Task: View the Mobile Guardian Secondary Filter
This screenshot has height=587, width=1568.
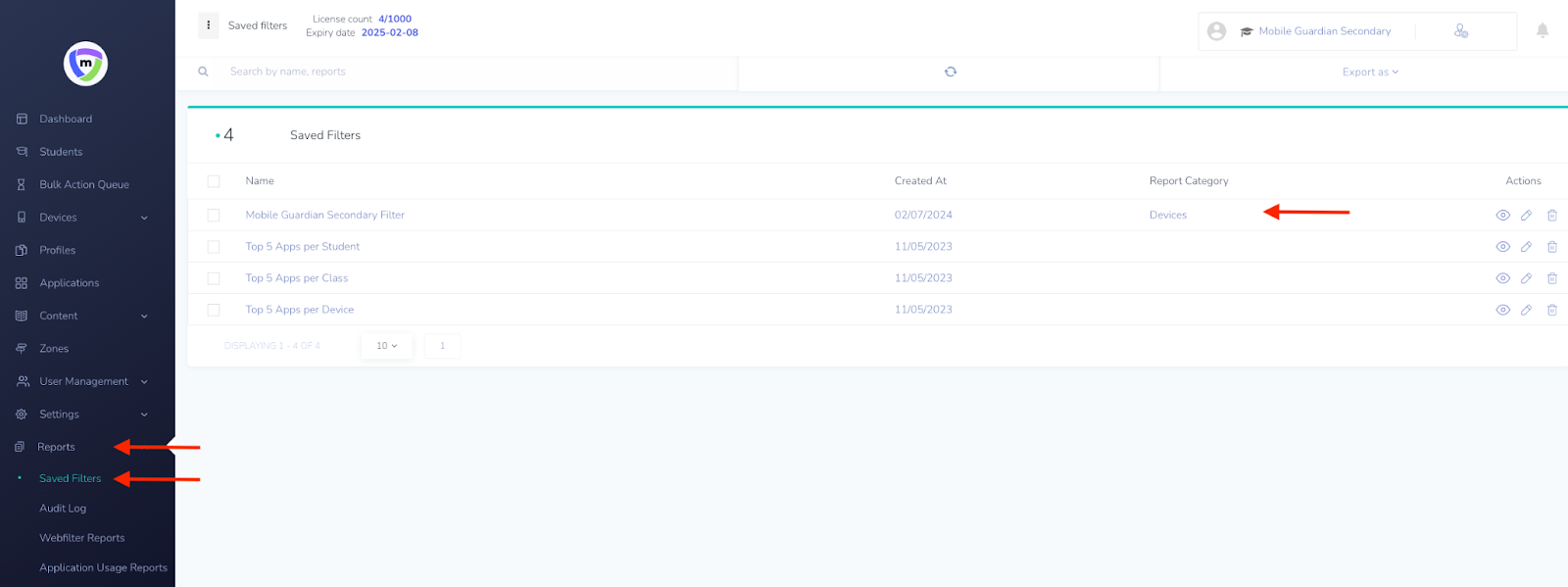Action: click(1502, 216)
